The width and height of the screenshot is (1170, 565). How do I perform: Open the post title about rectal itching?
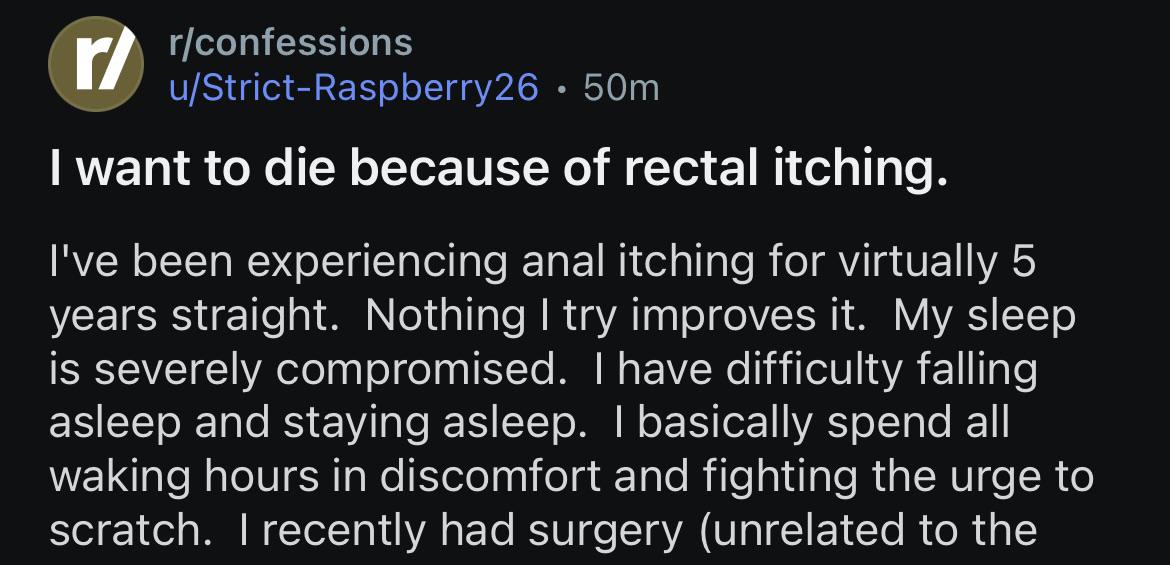498,170
